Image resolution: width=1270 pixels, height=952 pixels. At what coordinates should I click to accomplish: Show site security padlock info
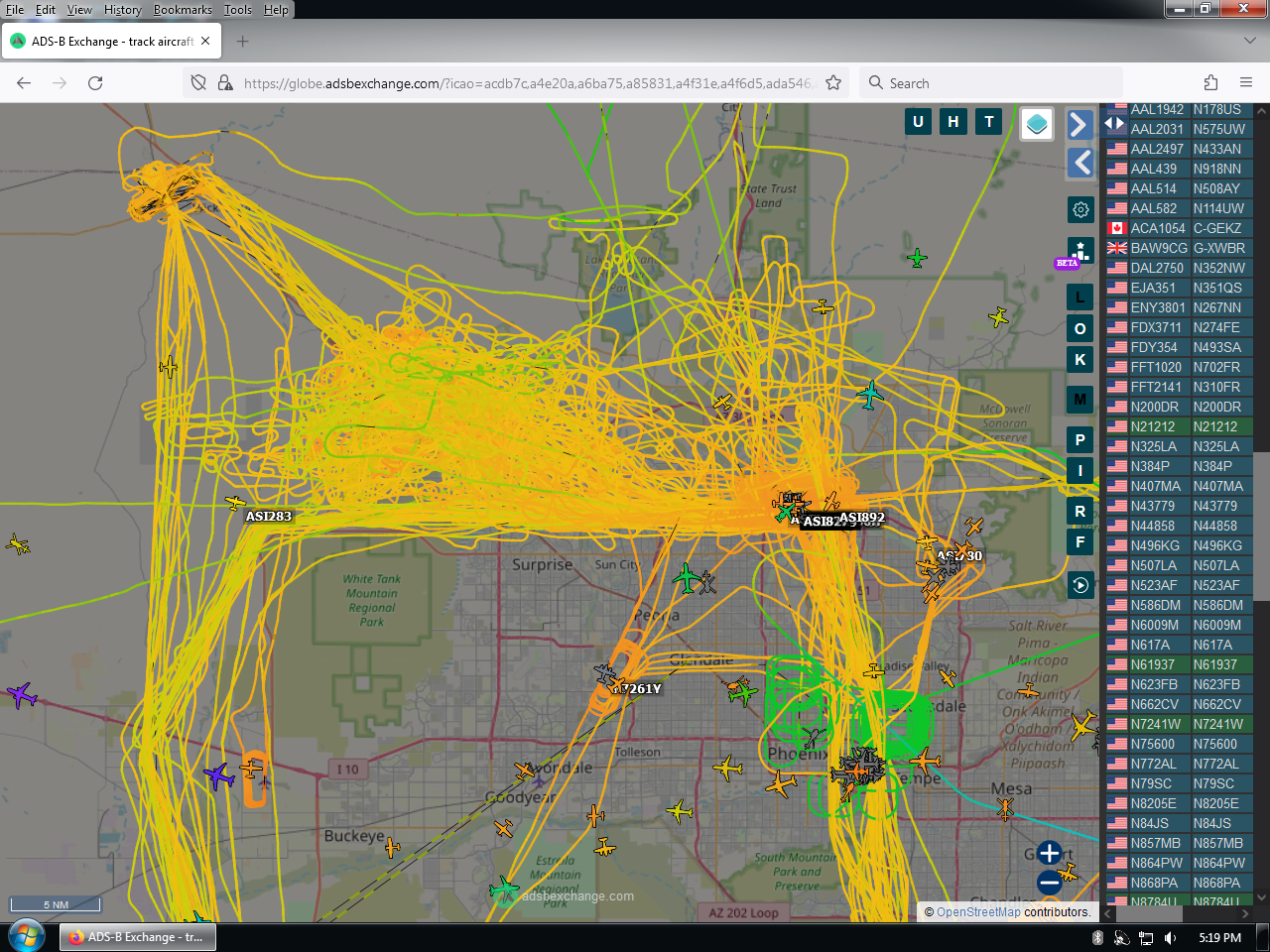click(x=225, y=83)
